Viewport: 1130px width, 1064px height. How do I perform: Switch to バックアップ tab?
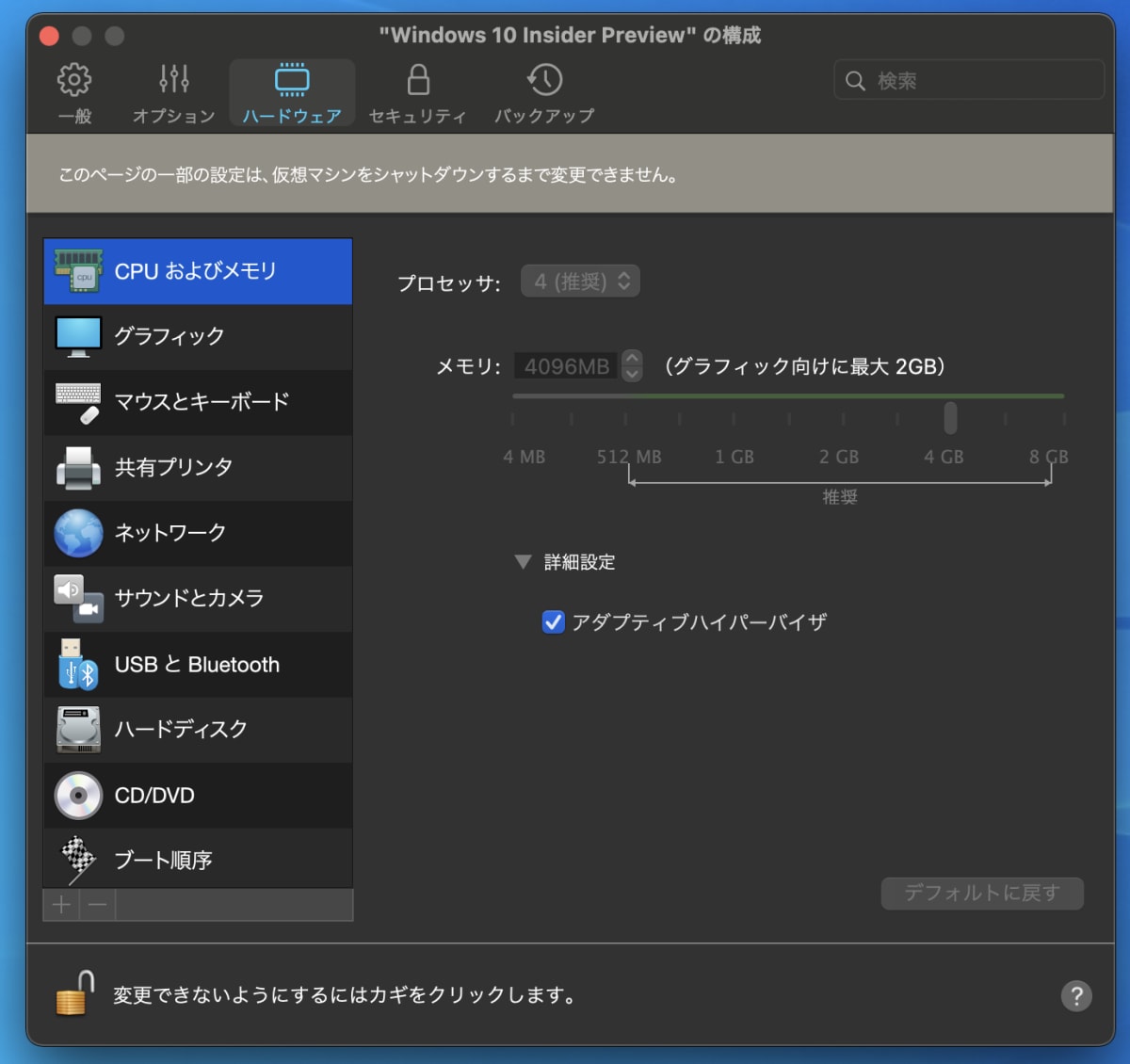544,93
